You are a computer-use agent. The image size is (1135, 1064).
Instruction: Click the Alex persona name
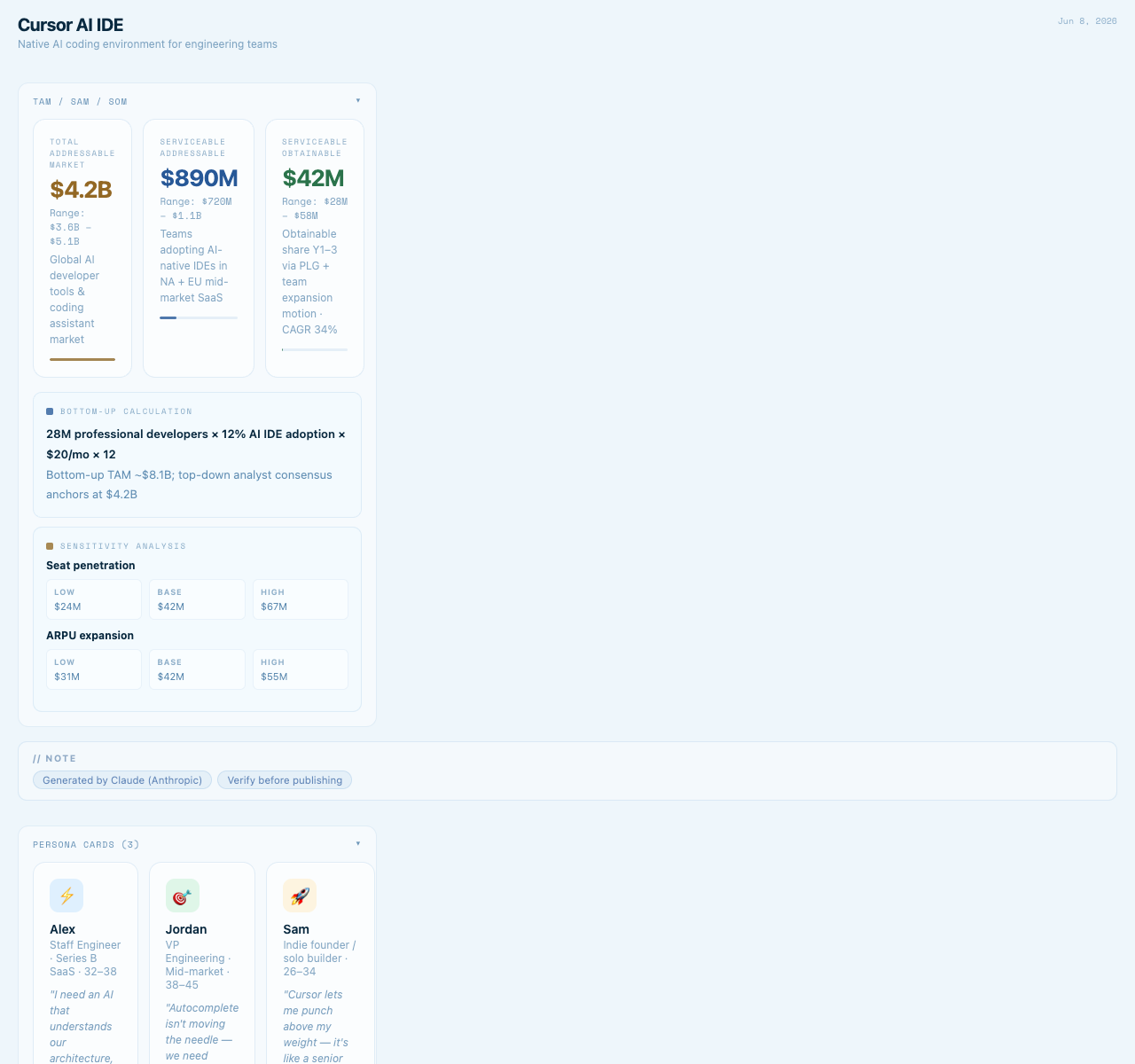tap(62, 929)
